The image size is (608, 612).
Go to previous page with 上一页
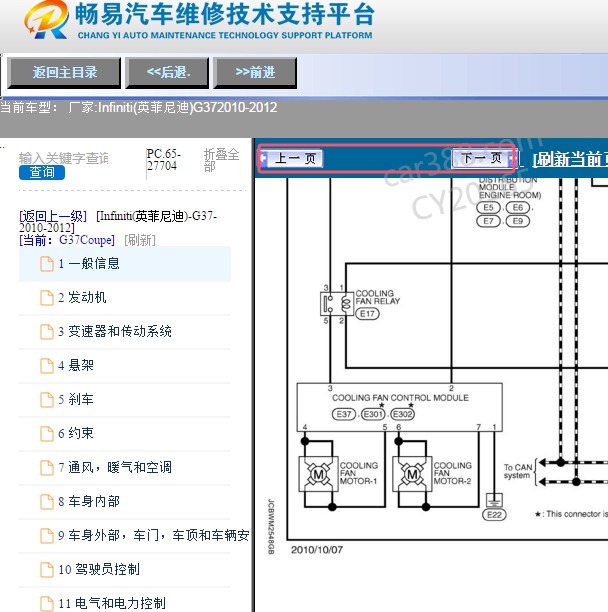pos(292,158)
